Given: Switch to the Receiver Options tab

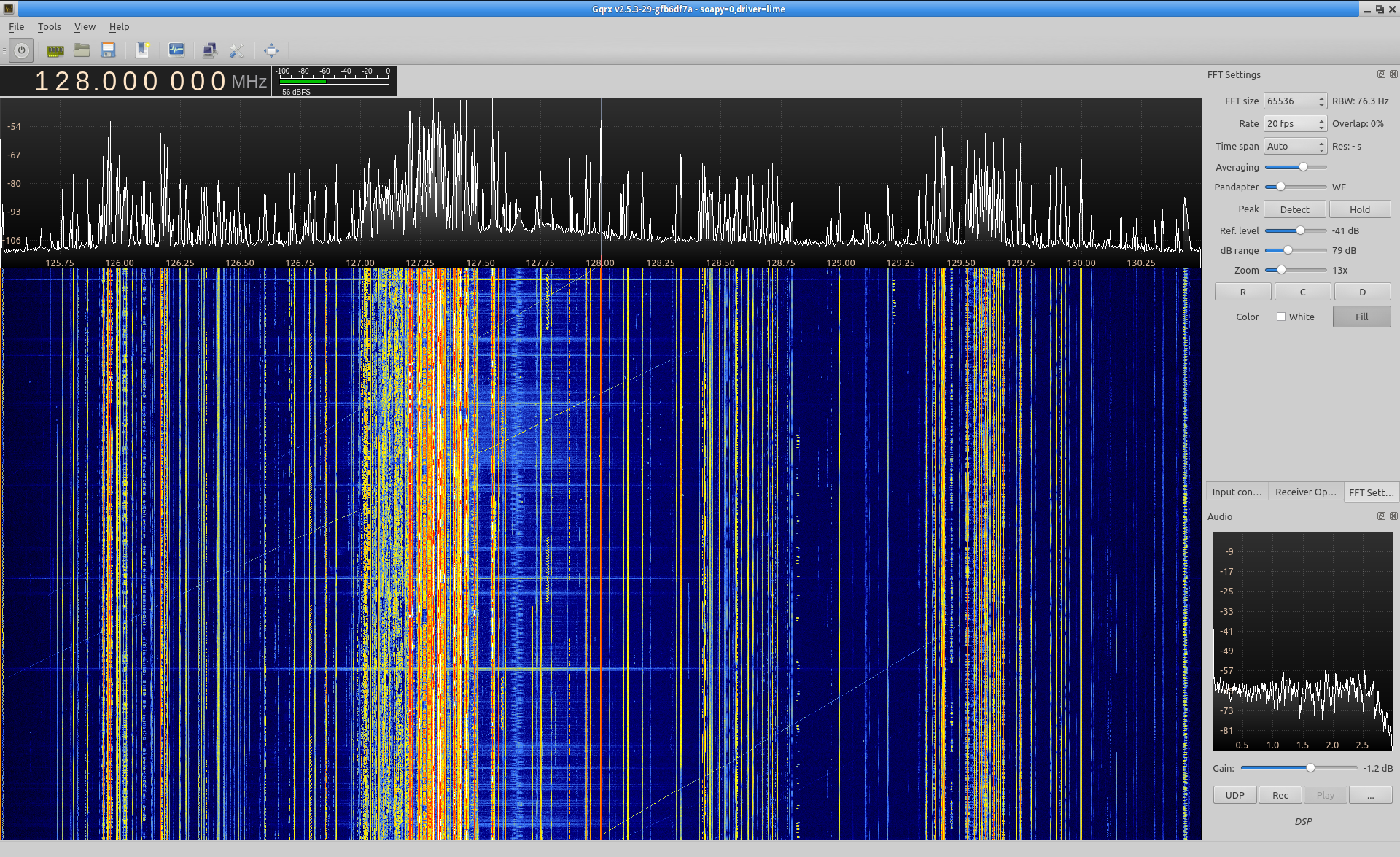Looking at the screenshot, I should 1305,492.
